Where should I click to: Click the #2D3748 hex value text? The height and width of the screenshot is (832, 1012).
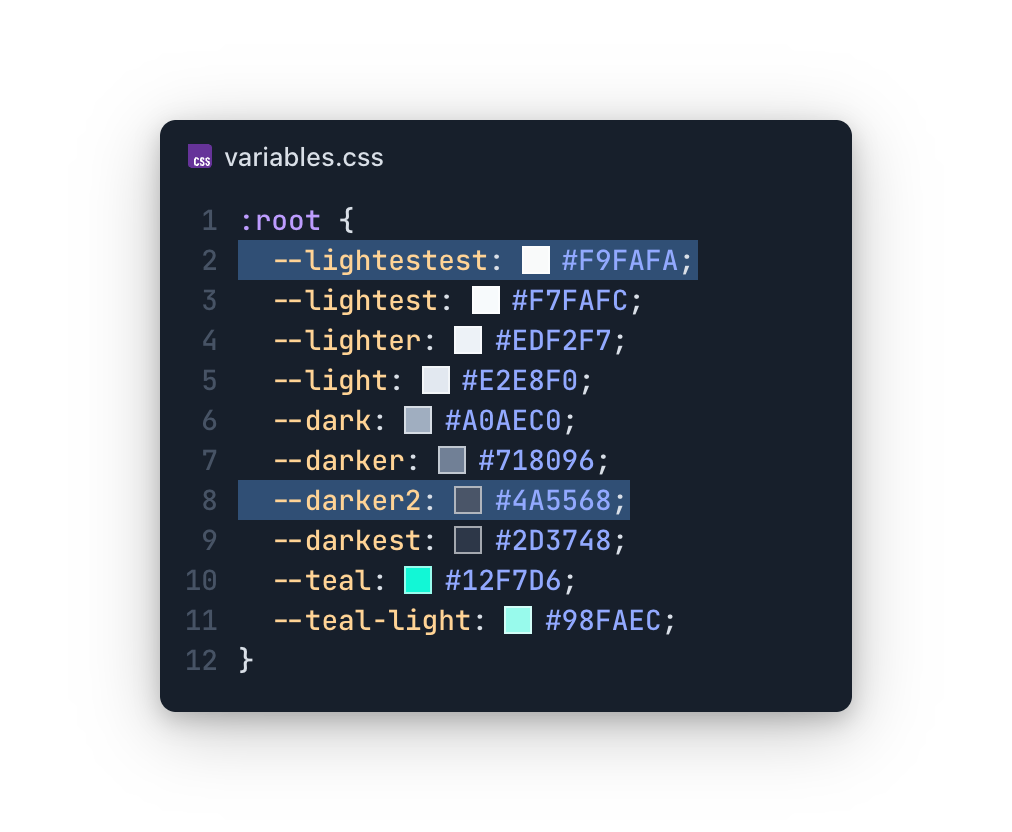(x=553, y=540)
